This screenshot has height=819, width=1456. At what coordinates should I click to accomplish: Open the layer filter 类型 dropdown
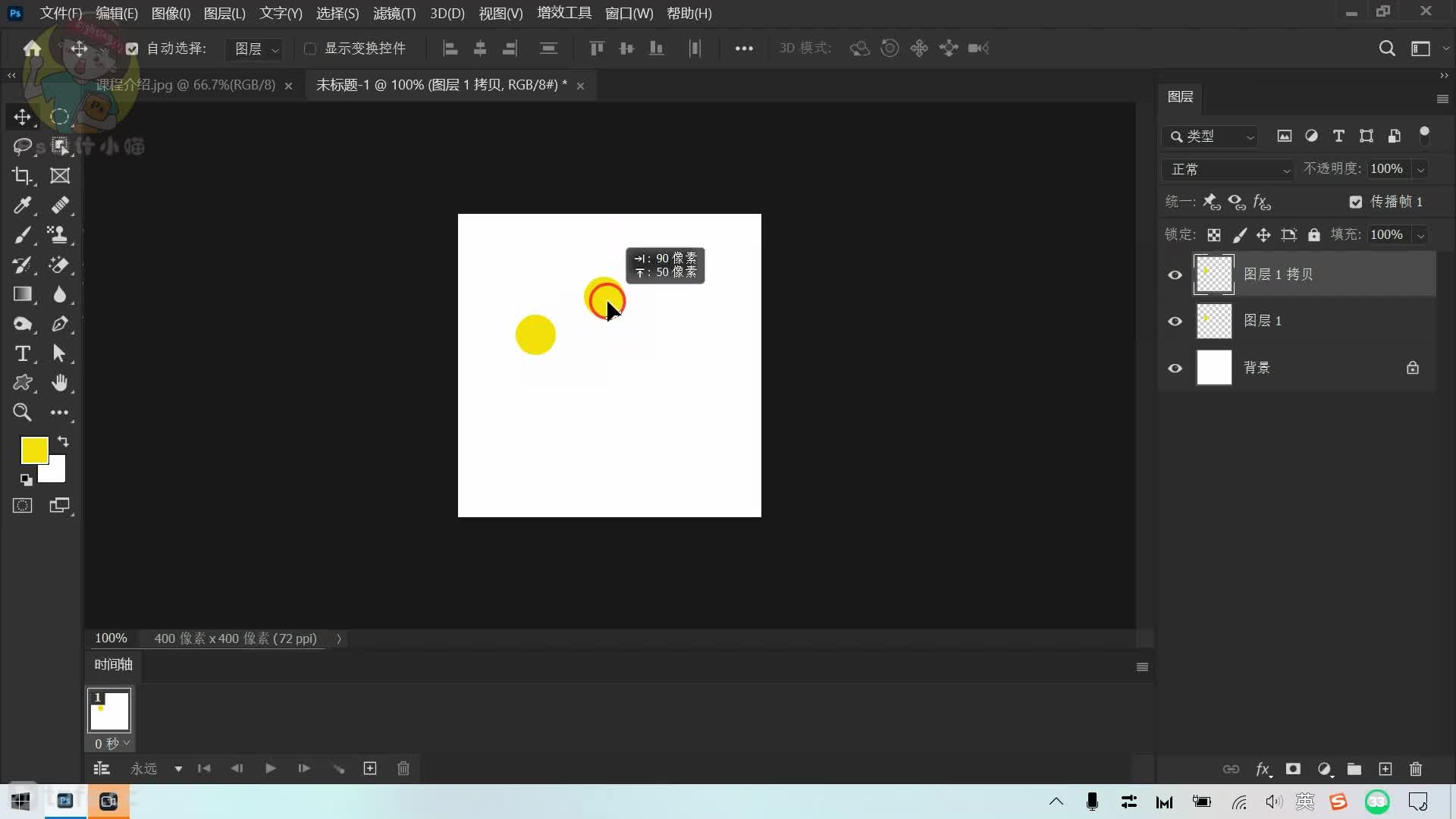point(1210,136)
